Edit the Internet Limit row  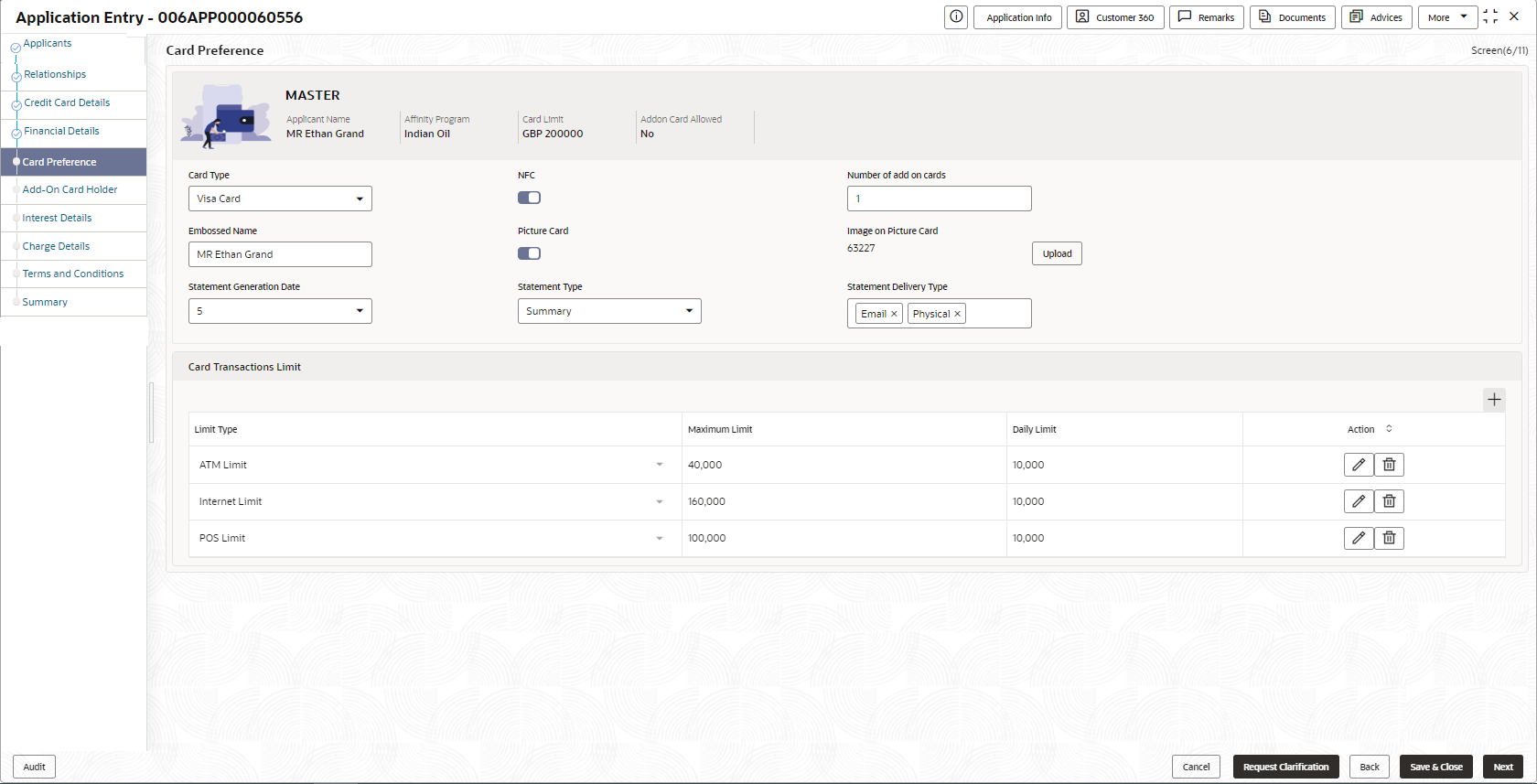(x=1359, y=501)
